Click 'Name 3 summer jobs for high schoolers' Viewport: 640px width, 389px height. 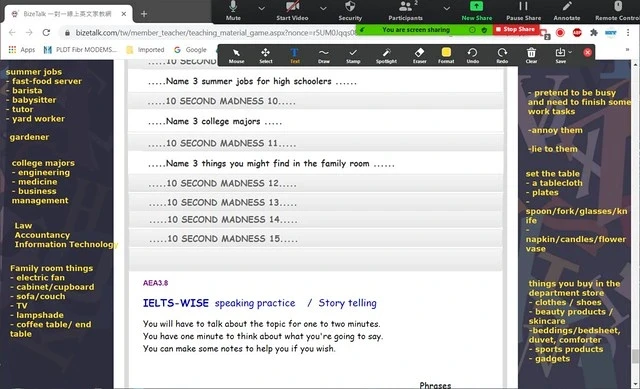[252, 81]
